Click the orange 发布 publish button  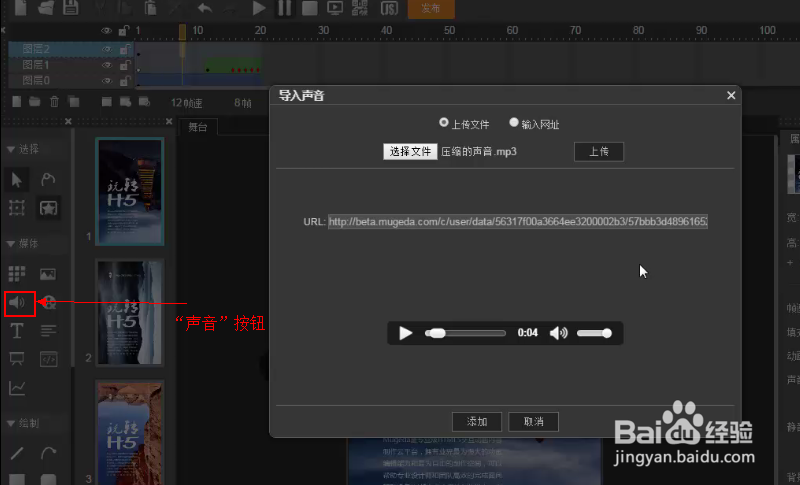(x=431, y=9)
